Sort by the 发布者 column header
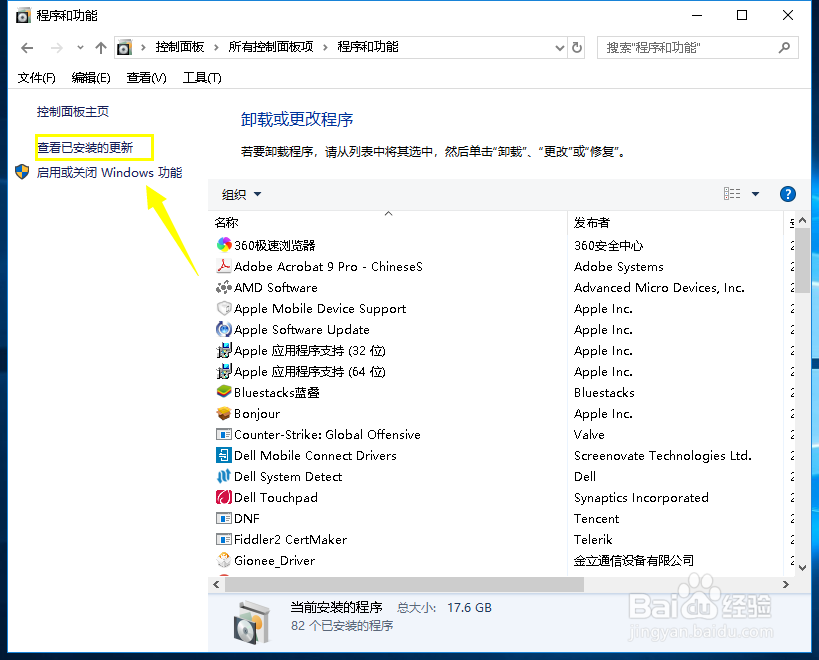Screen dimensions: 819x660 tap(591, 223)
